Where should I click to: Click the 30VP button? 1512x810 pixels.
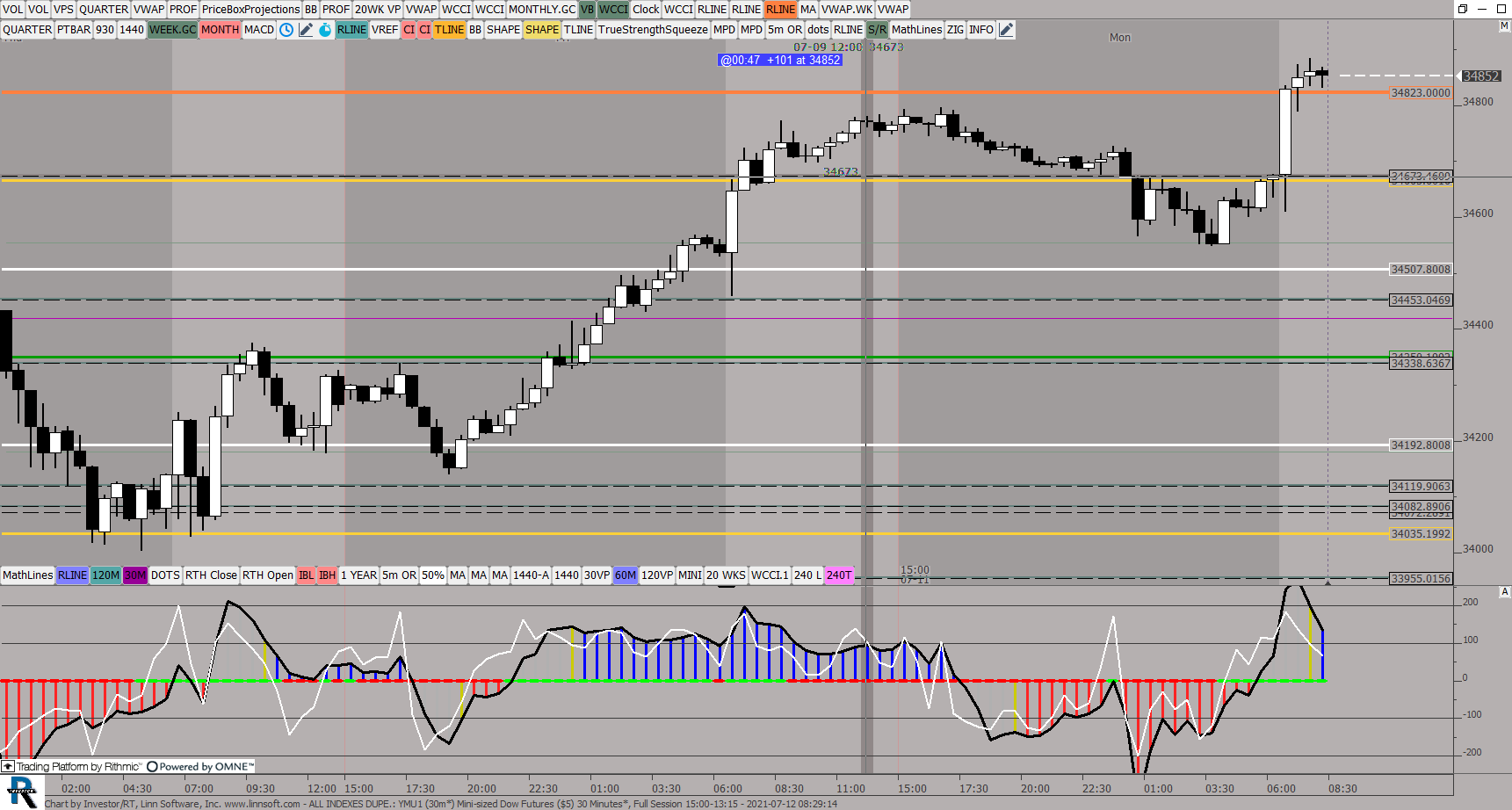point(597,575)
